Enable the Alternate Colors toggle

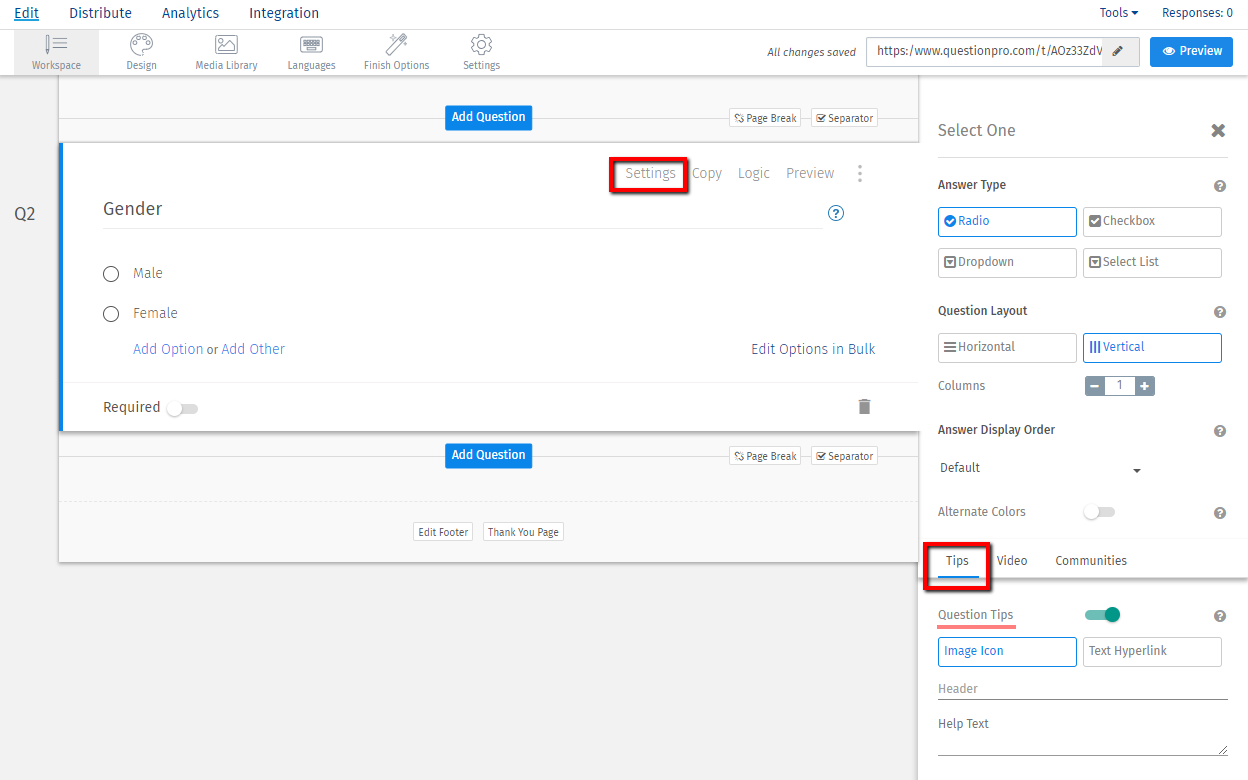coord(1099,512)
